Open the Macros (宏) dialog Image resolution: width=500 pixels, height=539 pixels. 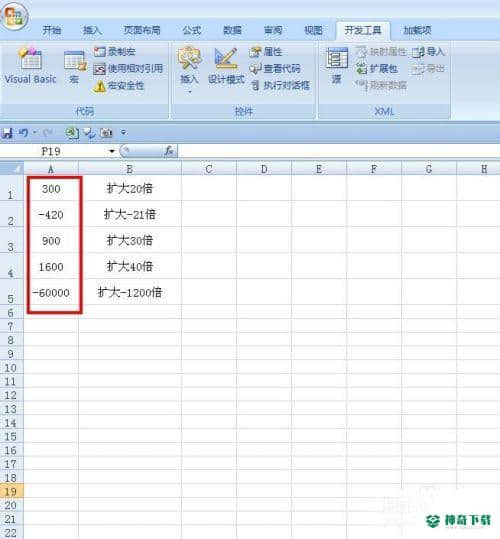pyautogui.click(x=75, y=67)
